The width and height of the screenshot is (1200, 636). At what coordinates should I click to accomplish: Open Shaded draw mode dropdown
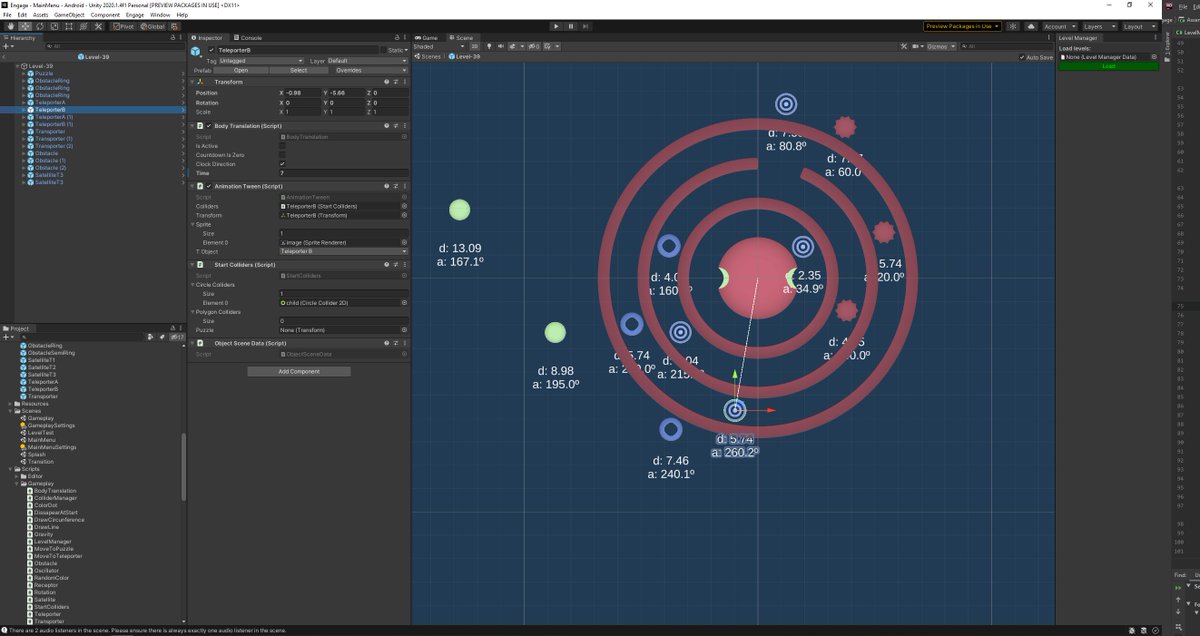pyautogui.click(x=438, y=46)
